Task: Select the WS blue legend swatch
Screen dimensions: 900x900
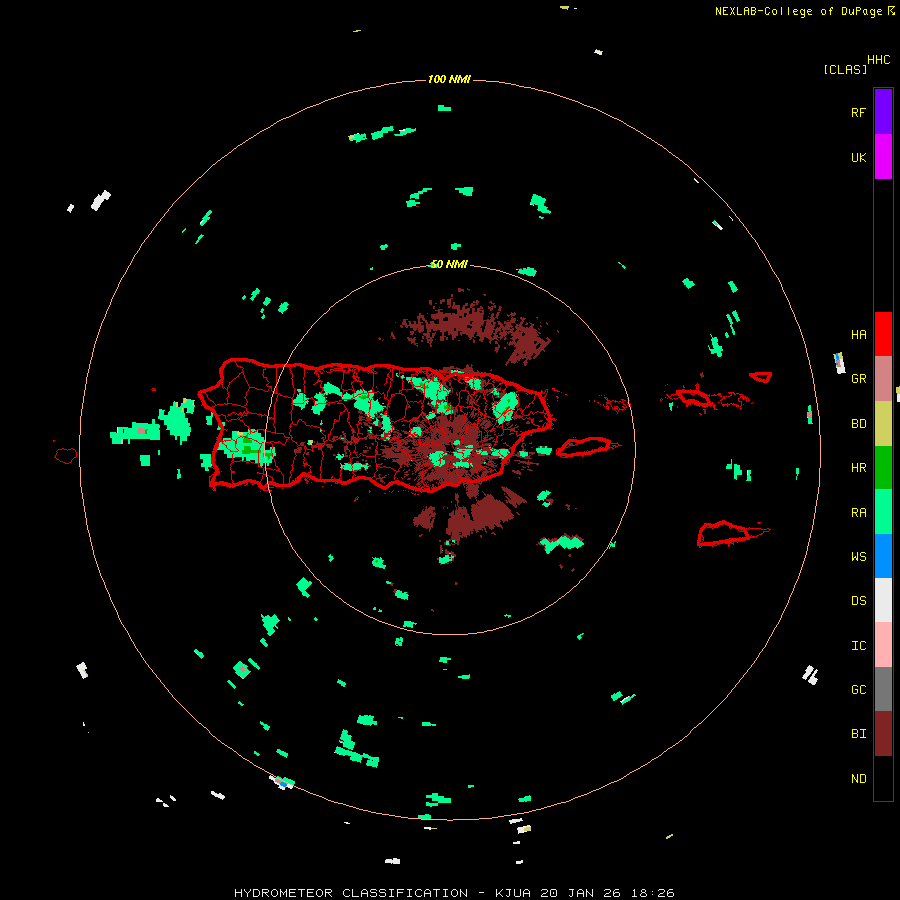Action: coord(883,556)
